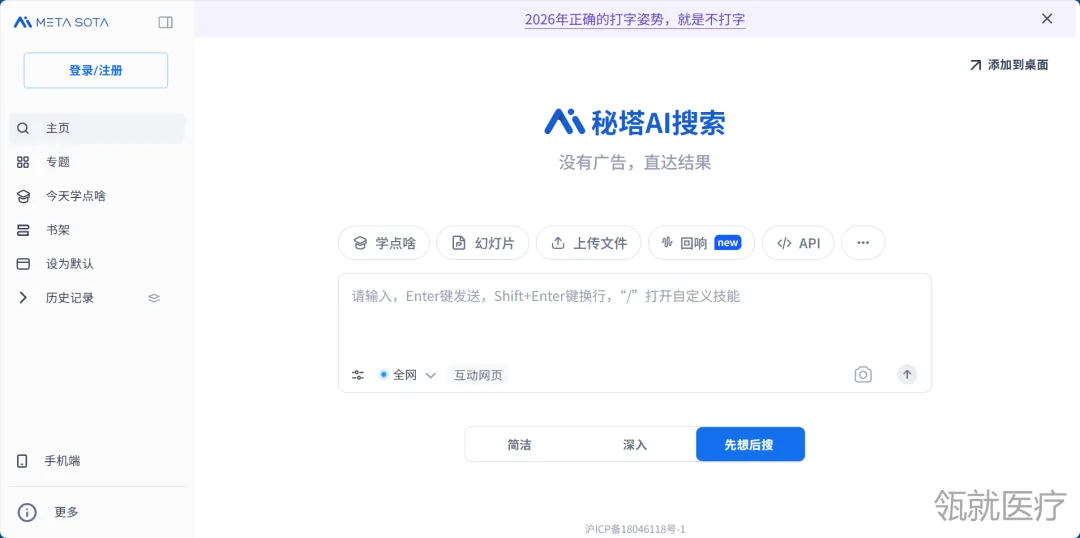Image resolution: width=1080 pixels, height=538 pixels.
Task: Open the 回响 new feature
Action: pyautogui.click(x=701, y=242)
